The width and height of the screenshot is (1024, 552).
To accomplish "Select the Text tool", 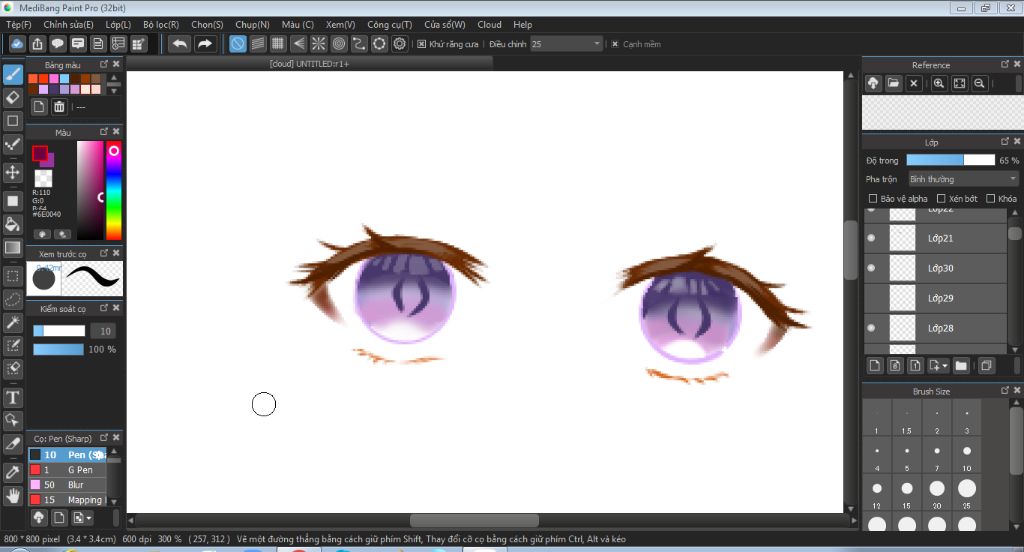I will pos(13,398).
